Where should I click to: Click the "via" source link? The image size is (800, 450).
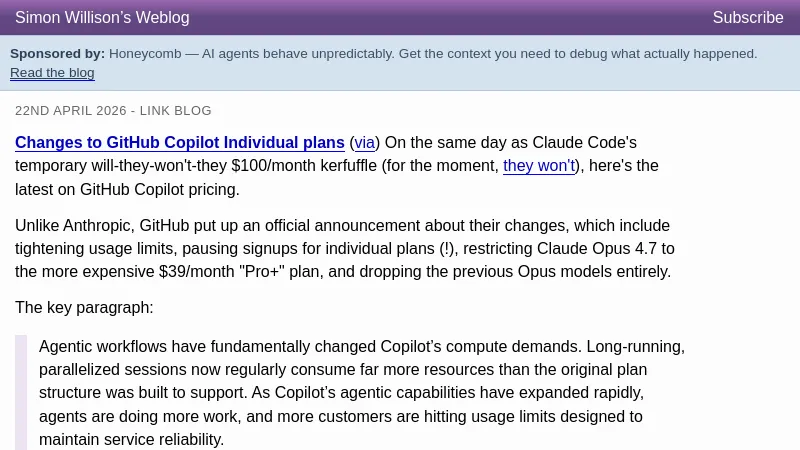[x=365, y=143]
